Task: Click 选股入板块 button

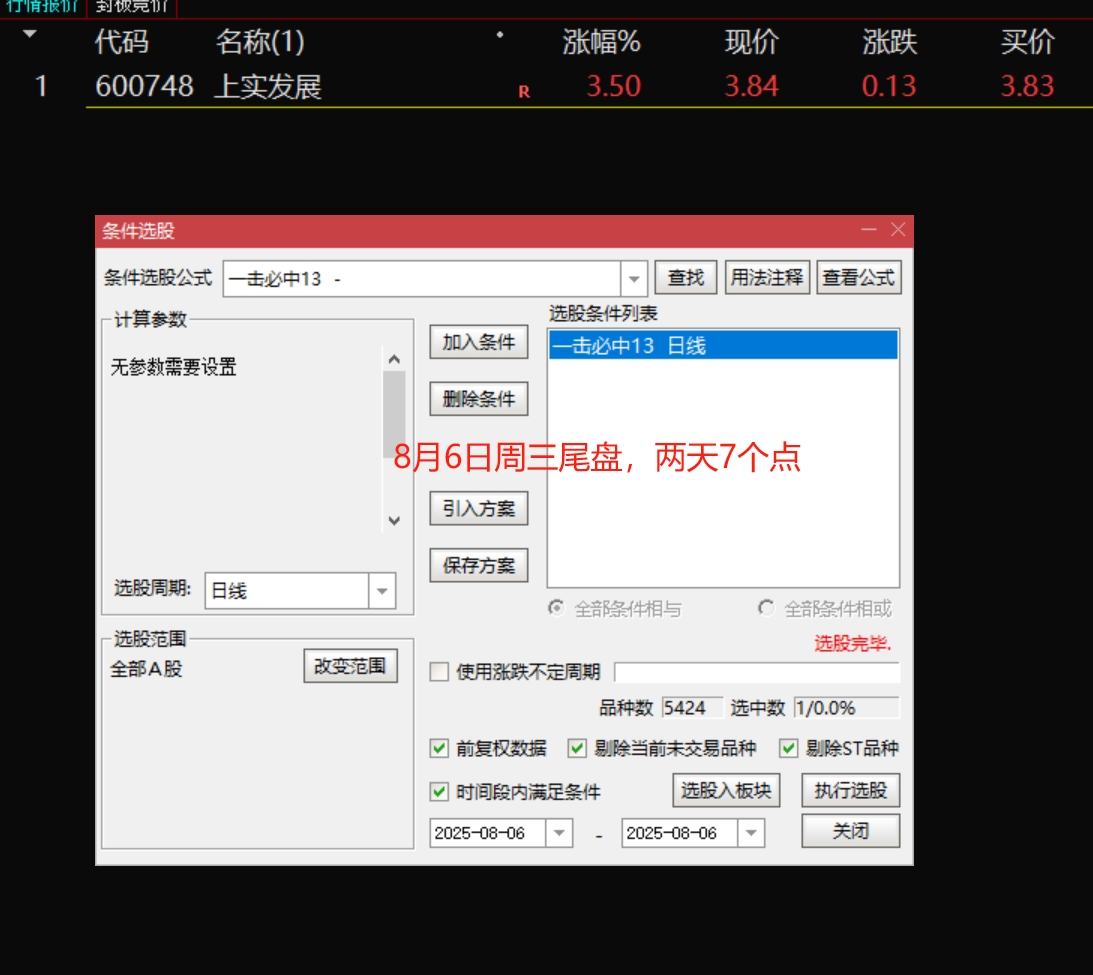Action: [726, 790]
